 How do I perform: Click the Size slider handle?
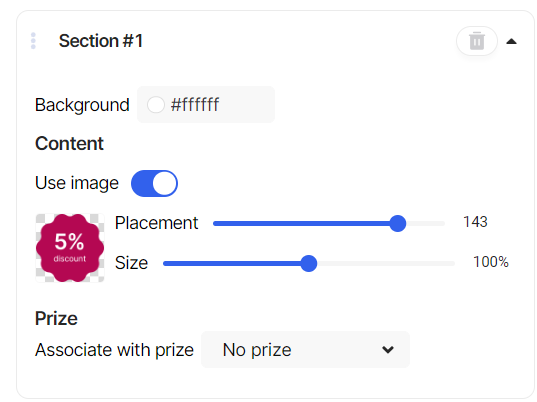click(309, 263)
